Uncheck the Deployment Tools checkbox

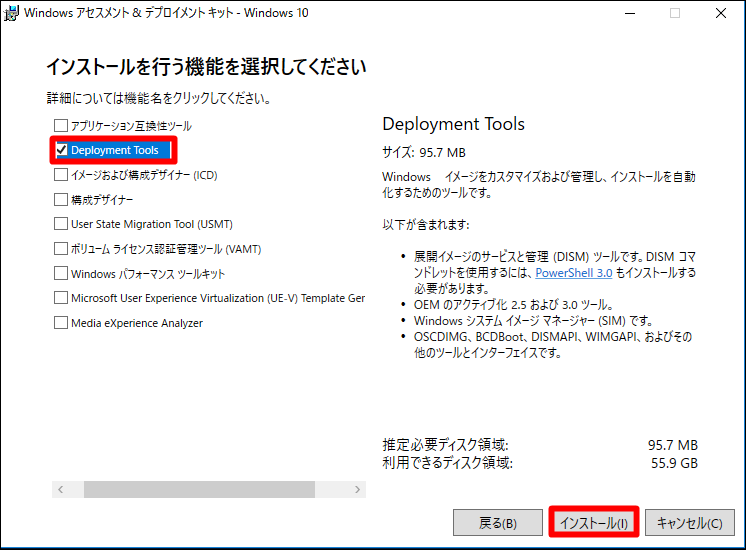61,150
